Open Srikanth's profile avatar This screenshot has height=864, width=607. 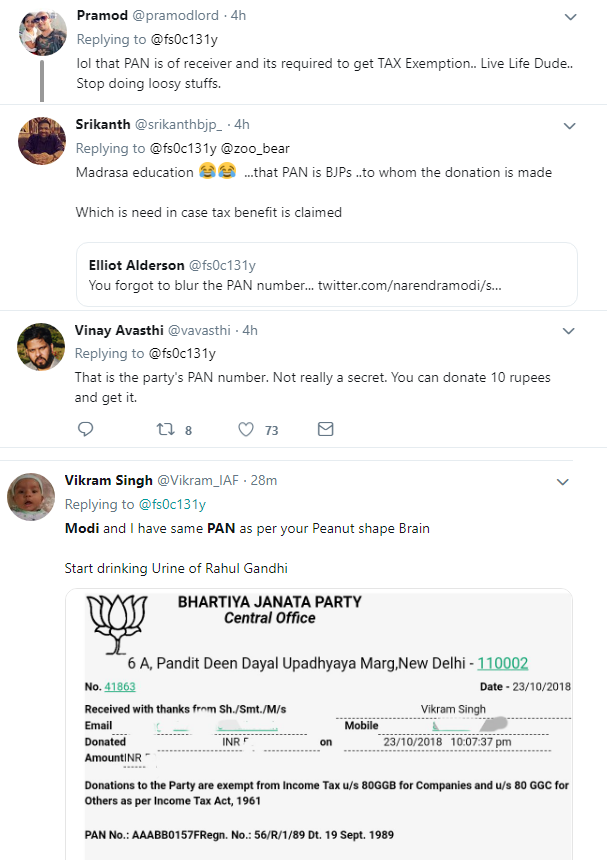pos(42,141)
